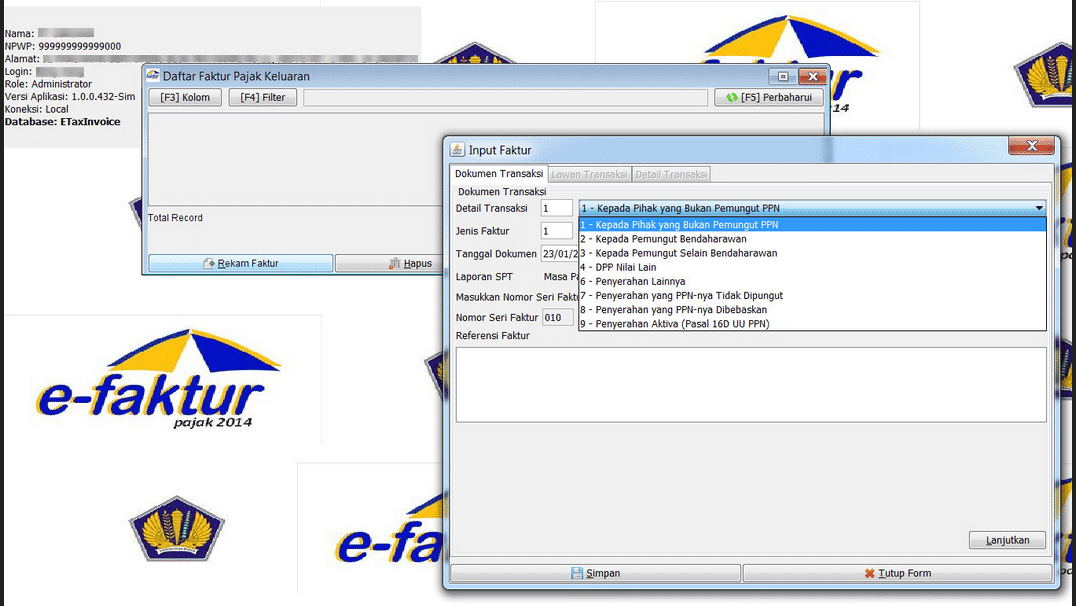This screenshot has width=1076, height=606.
Task: Select 7 - Penyerahan yang PPN-nya Tidak Dipungut
Action: 812,296
